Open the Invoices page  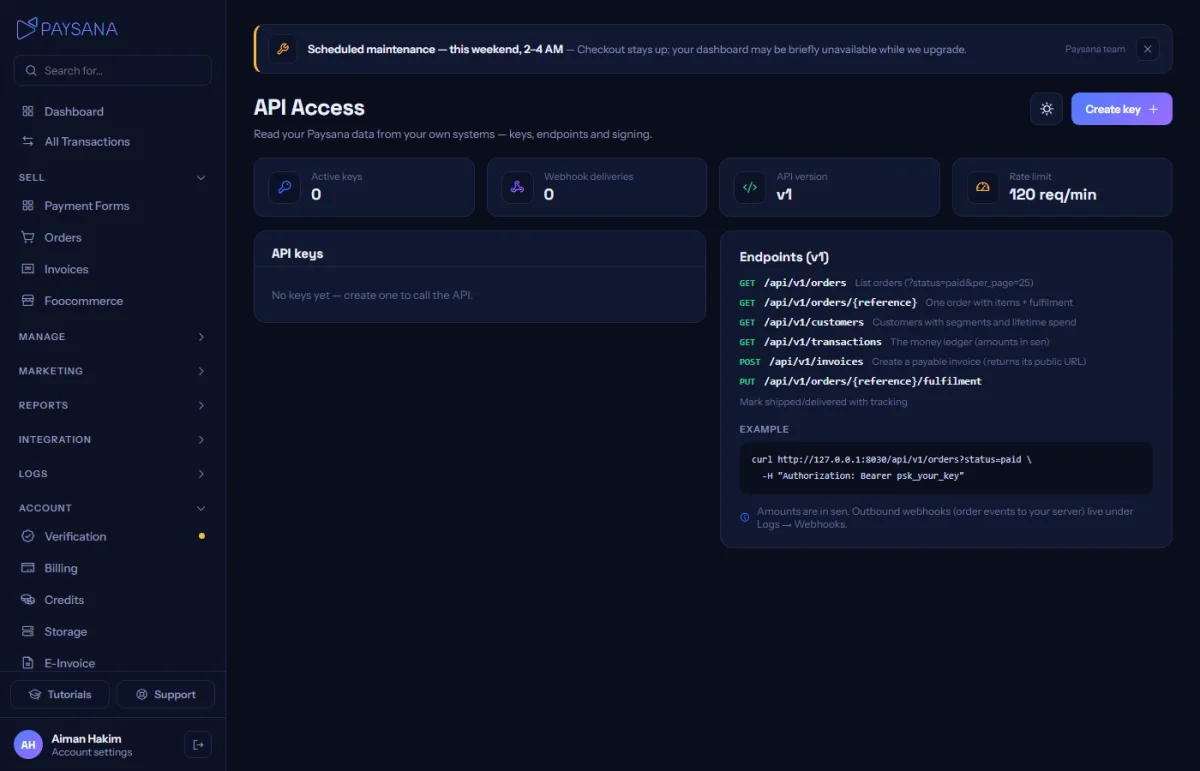(x=112, y=269)
